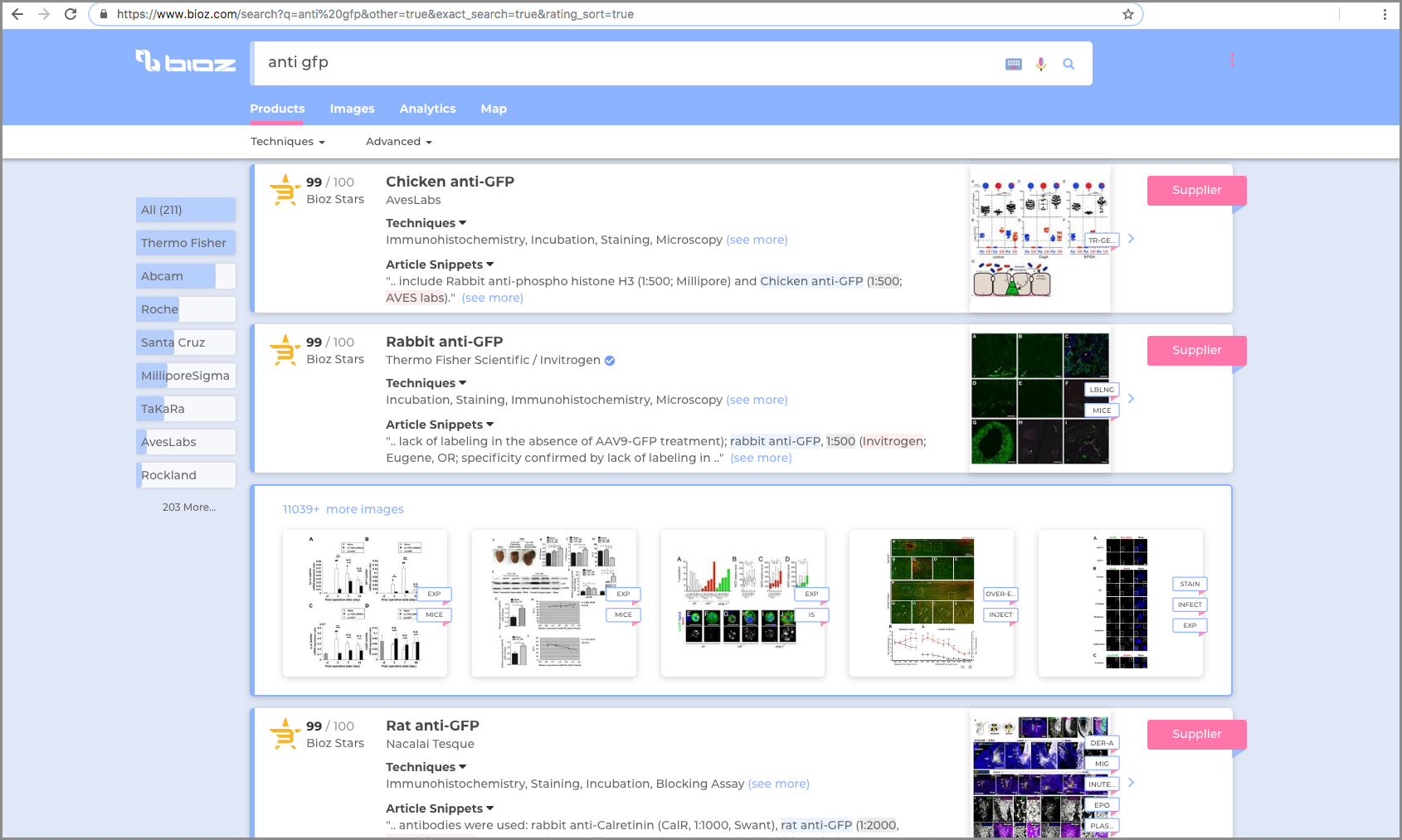Activate voice search microphone icon
1402x840 pixels.
pyautogui.click(x=1041, y=64)
